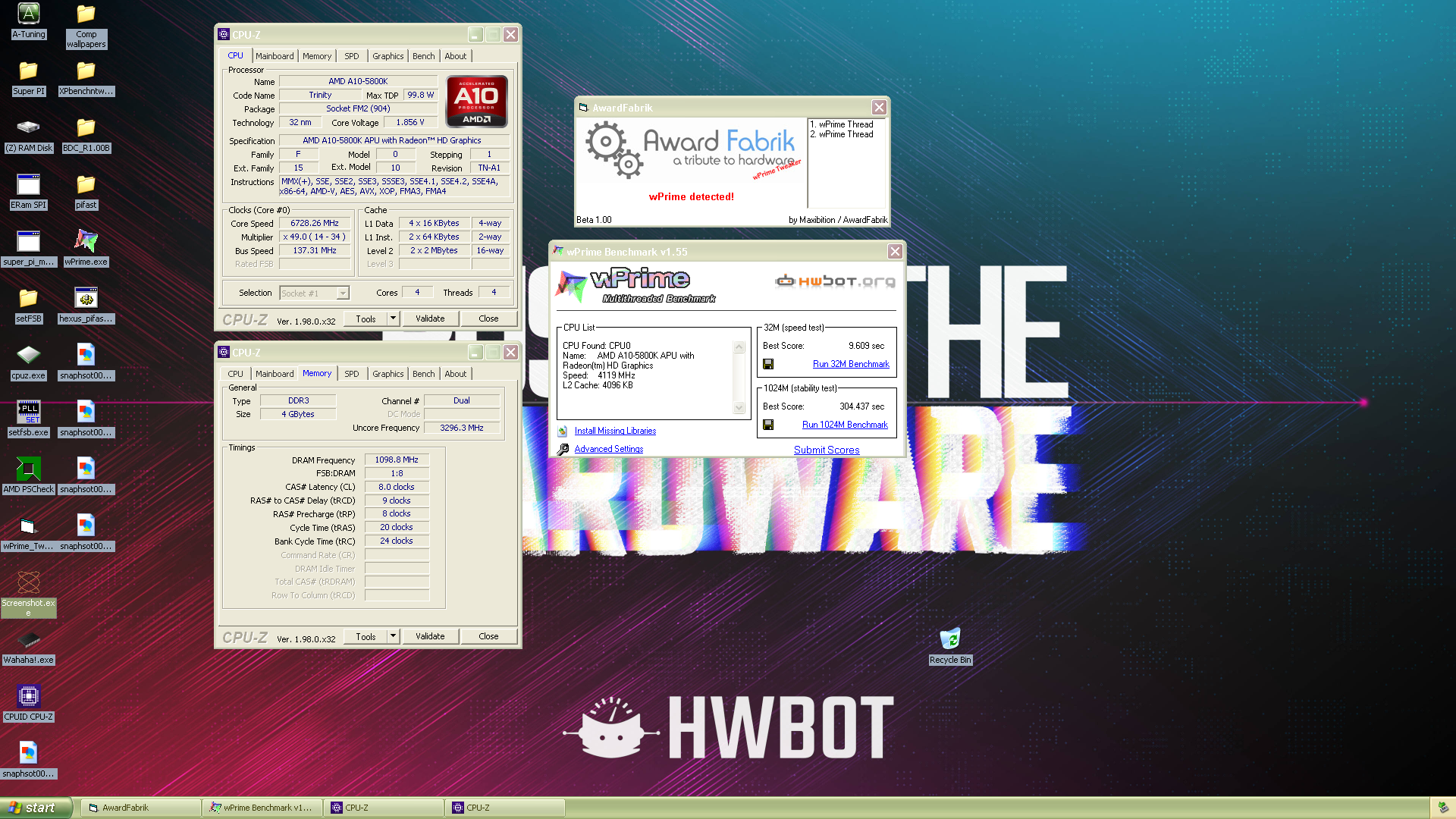The image size is (1456, 819).
Task: Expand Tools arrow in upper CPU-Z
Action: click(x=393, y=318)
